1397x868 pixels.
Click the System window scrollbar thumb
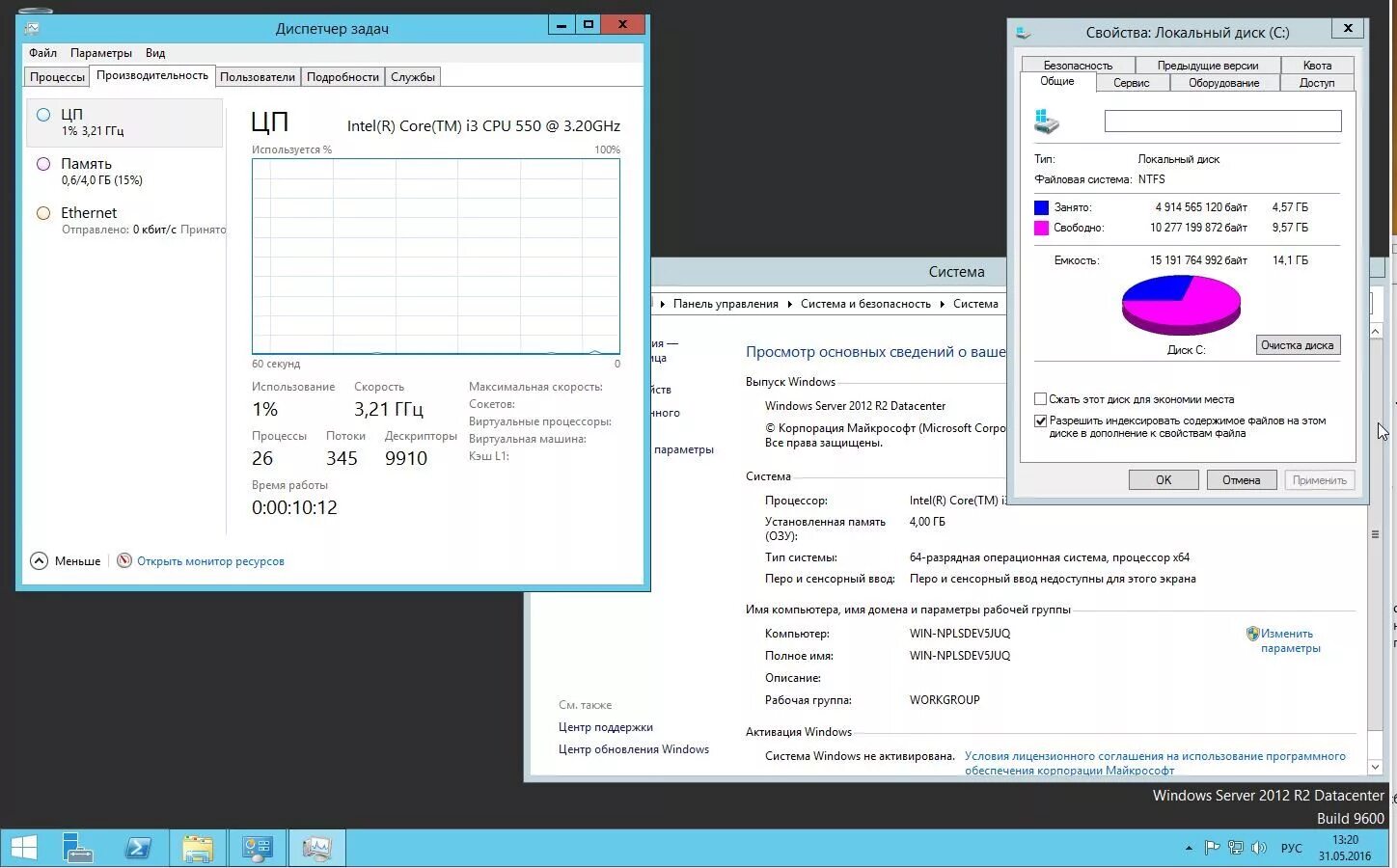coord(1376,535)
